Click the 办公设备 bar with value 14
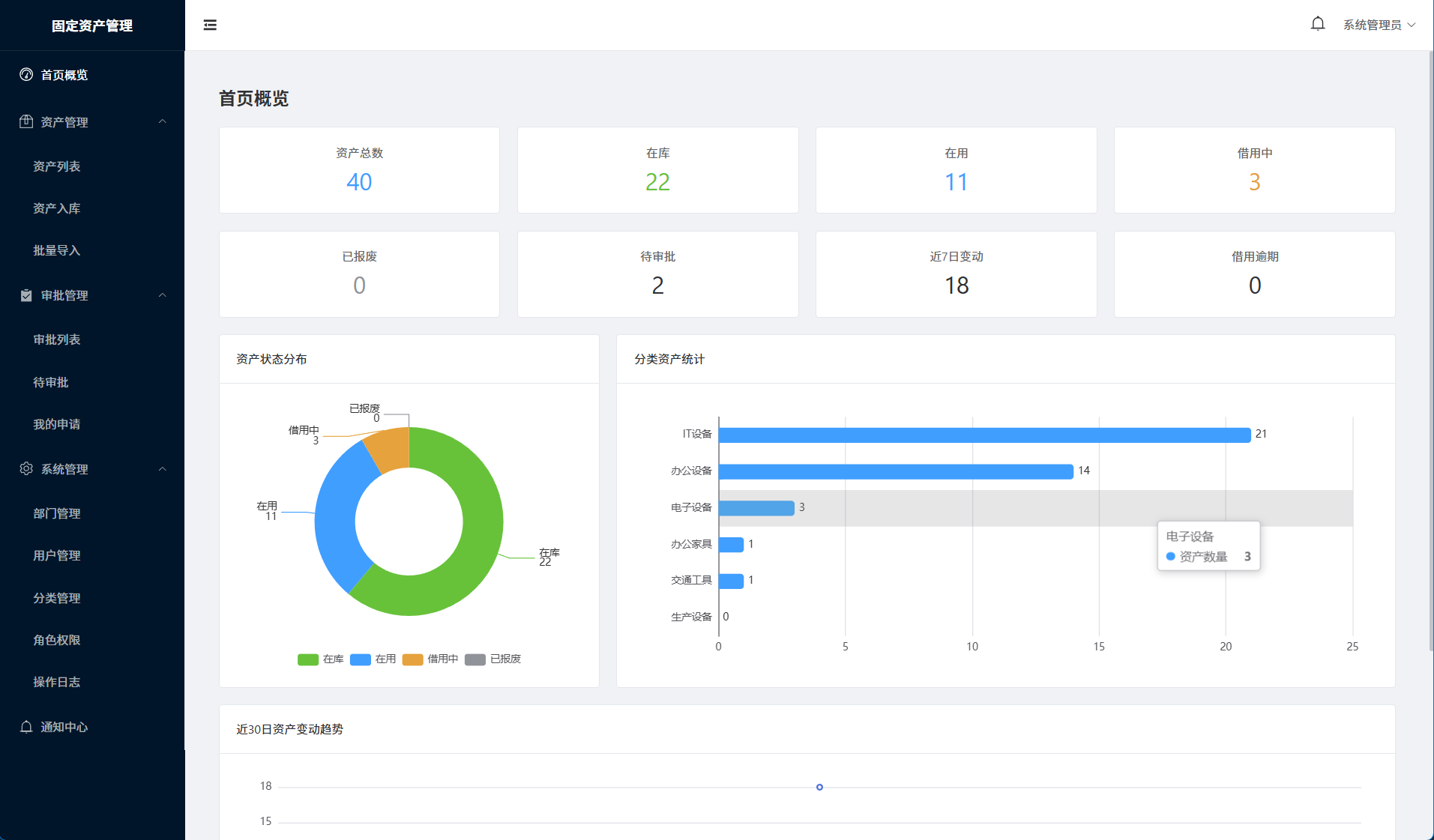Screen dimensions: 1434x840 point(896,471)
